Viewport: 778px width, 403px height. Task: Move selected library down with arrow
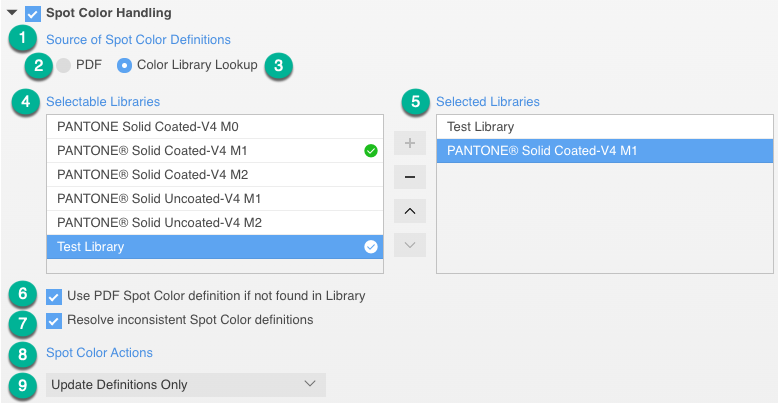point(410,245)
